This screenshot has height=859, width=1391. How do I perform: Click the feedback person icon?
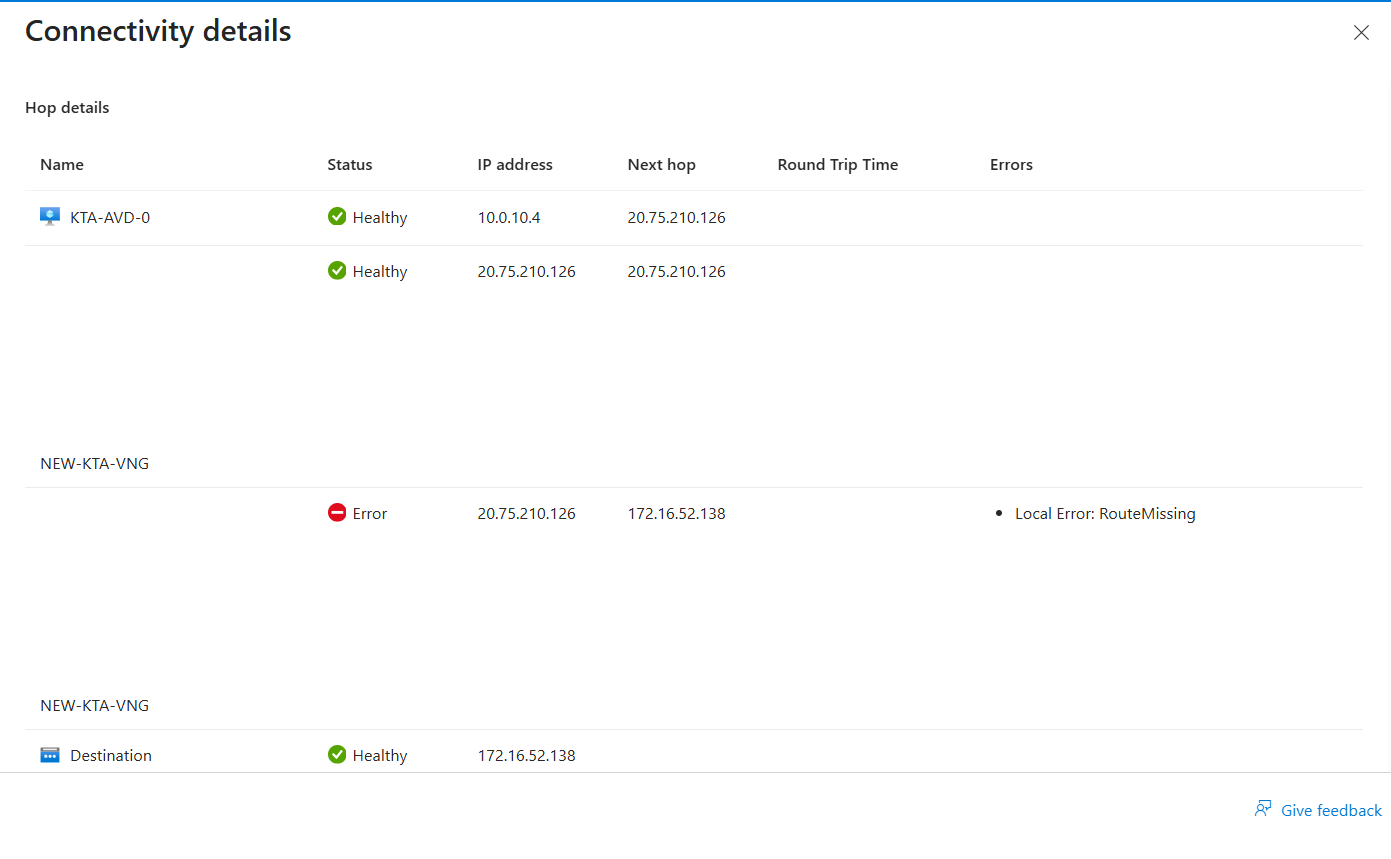tap(1263, 809)
